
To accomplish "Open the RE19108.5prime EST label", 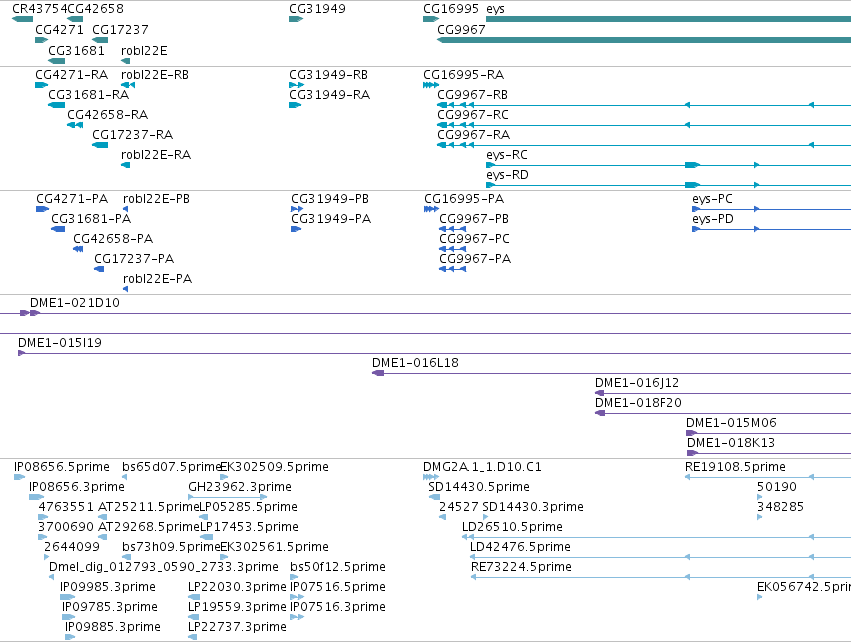I will pyautogui.click(x=735, y=467).
